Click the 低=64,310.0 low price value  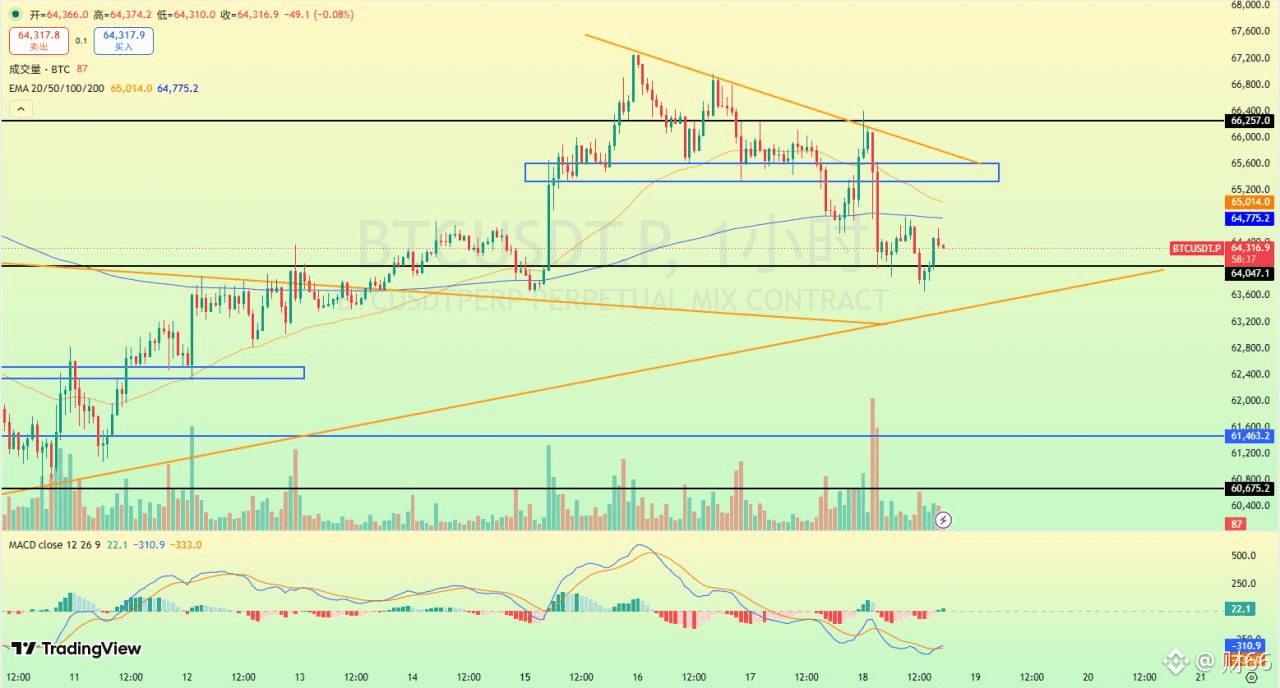pyautogui.click(x=186, y=15)
